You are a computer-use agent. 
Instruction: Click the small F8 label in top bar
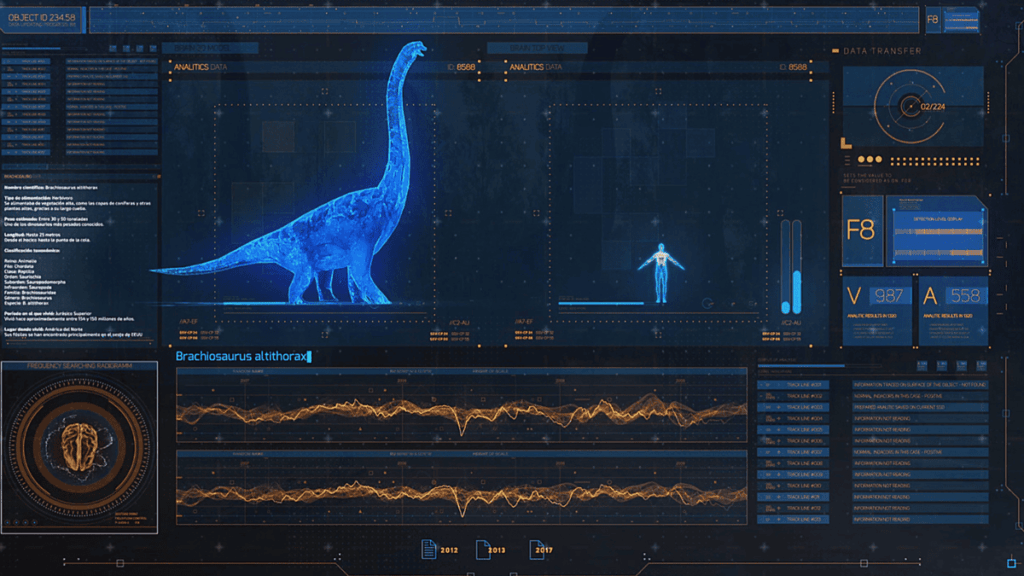point(932,19)
